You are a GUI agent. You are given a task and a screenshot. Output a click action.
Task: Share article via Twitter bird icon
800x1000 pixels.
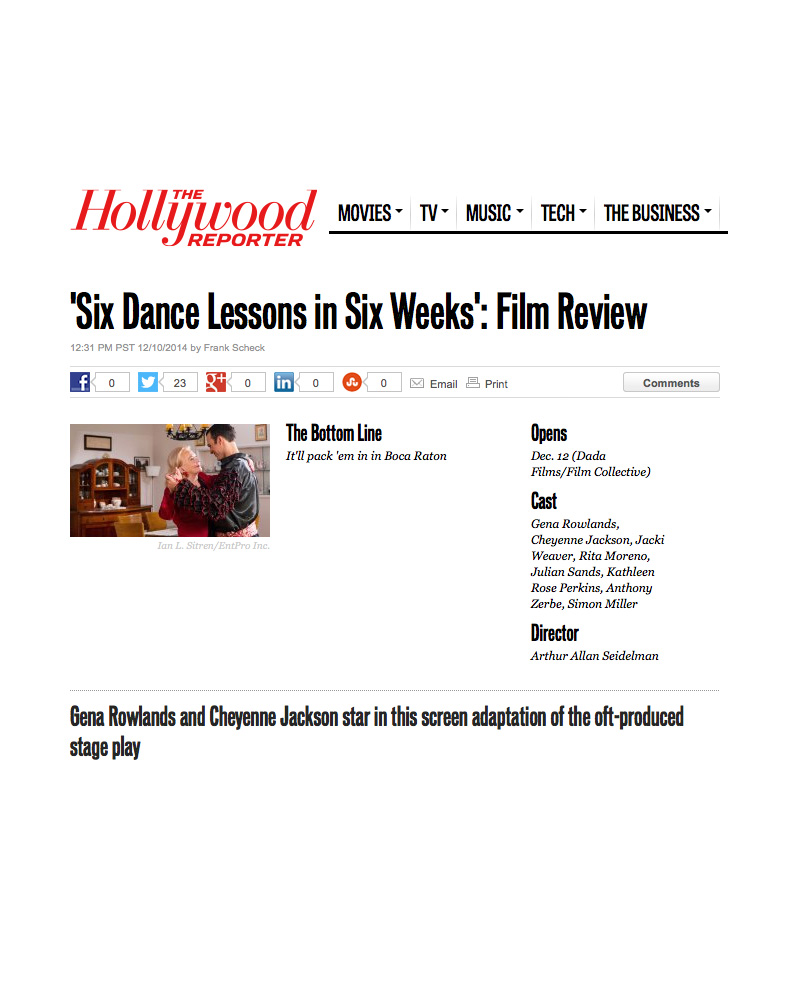[148, 382]
